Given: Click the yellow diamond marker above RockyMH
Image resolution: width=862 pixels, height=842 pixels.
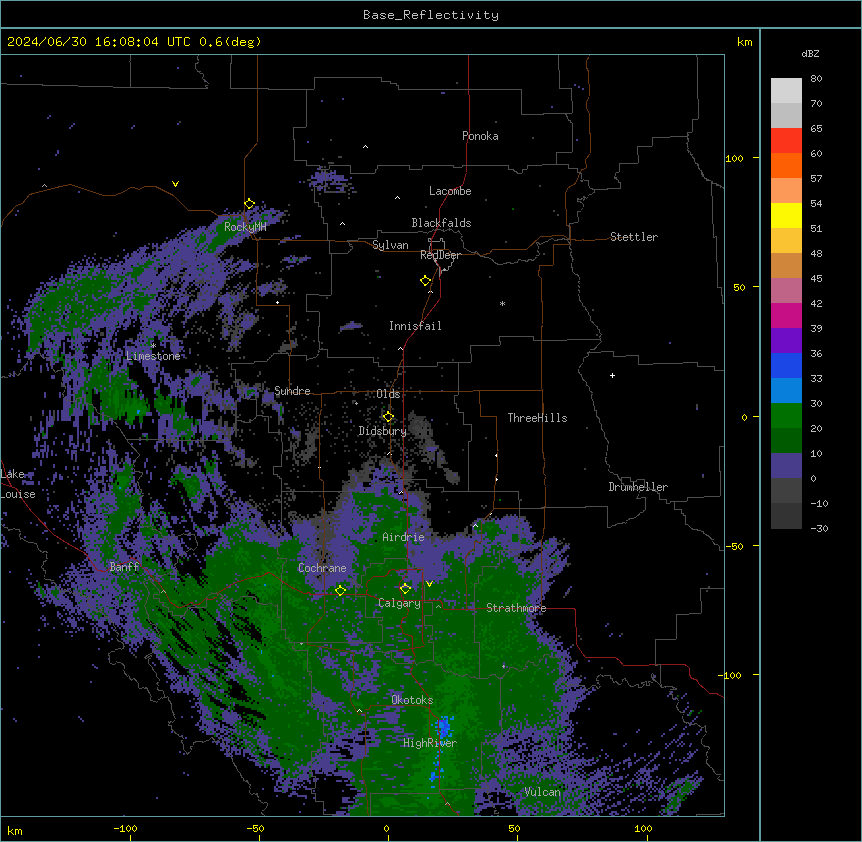Looking at the screenshot, I should pyautogui.click(x=250, y=204).
